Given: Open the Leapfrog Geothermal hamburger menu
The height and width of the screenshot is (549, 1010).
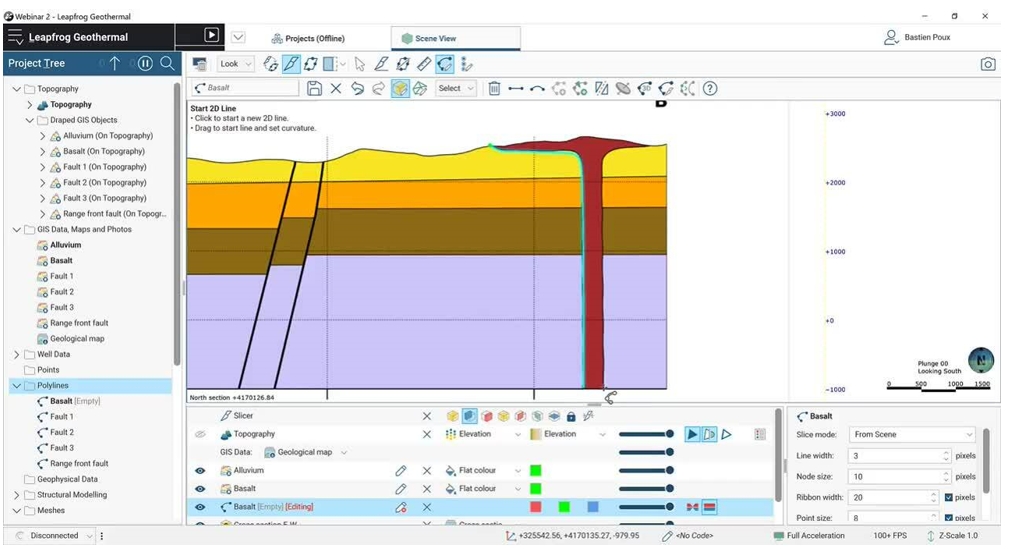Looking at the screenshot, I should pyautogui.click(x=15, y=37).
